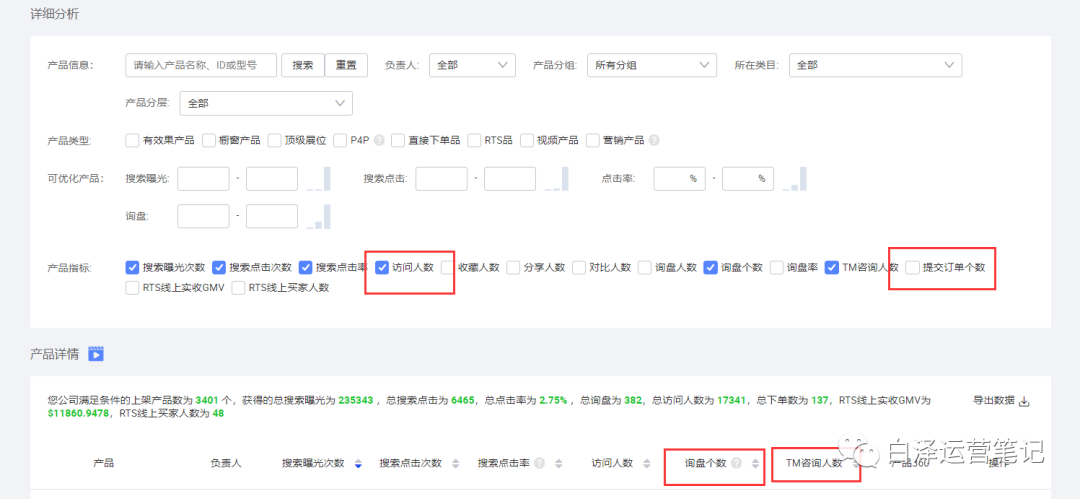Image resolution: width=1080 pixels, height=499 pixels.
Task: Open the 产品分层 dropdown
Action: [266, 103]
